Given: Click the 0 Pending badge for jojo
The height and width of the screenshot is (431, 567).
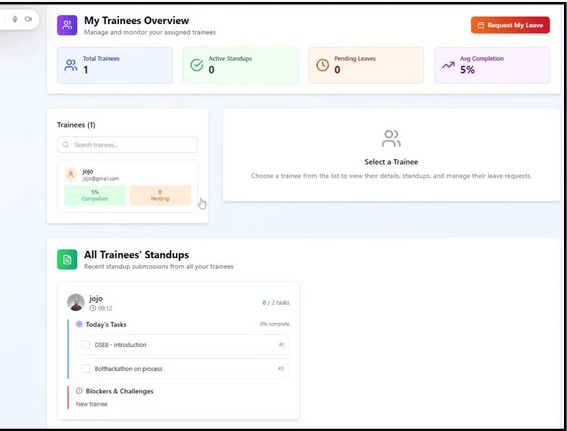Looking at the screenshot, I should click(x=160, y=196).
